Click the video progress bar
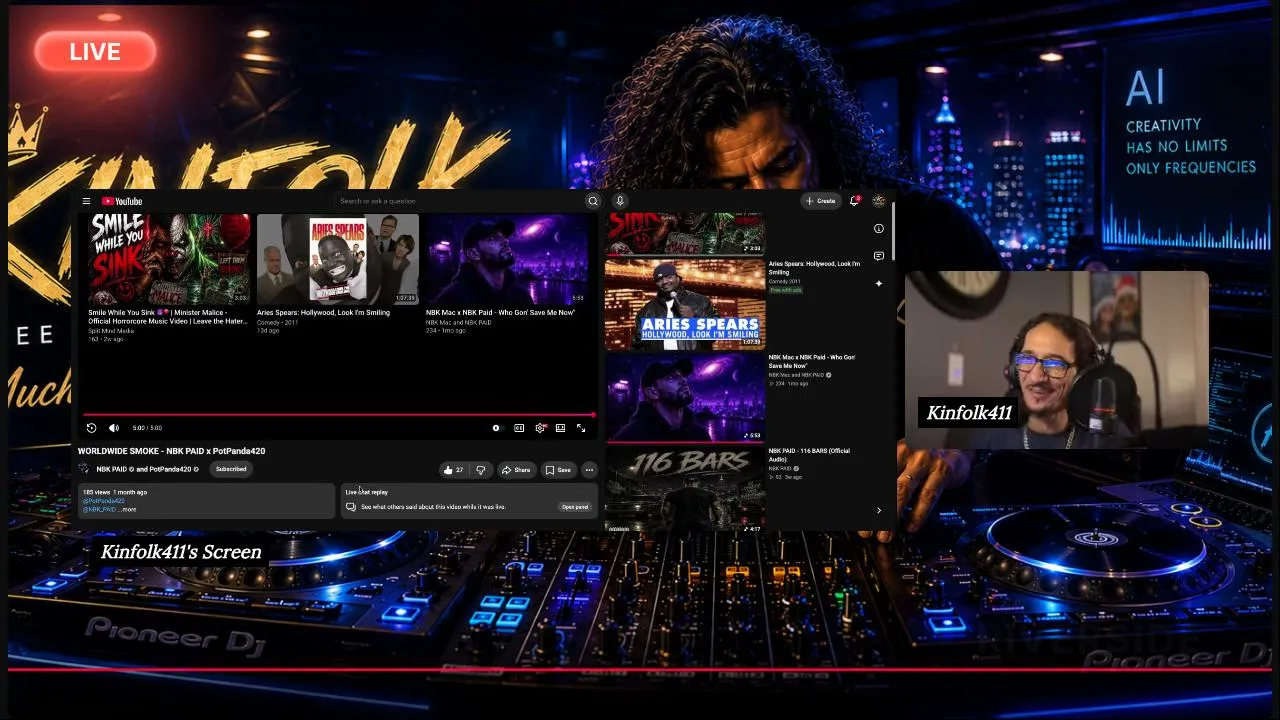The height and width of the screenshot is (720, 1280). 339,414
